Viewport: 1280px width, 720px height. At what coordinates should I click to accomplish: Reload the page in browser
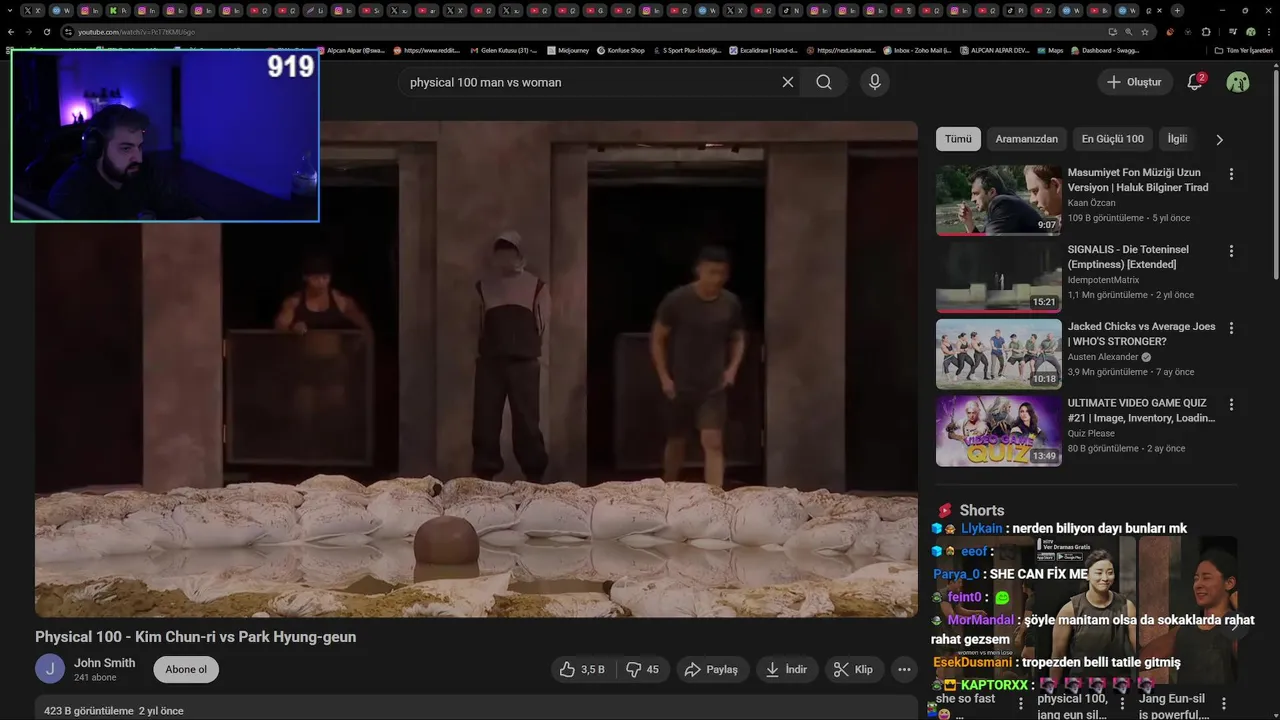point(46,32)
